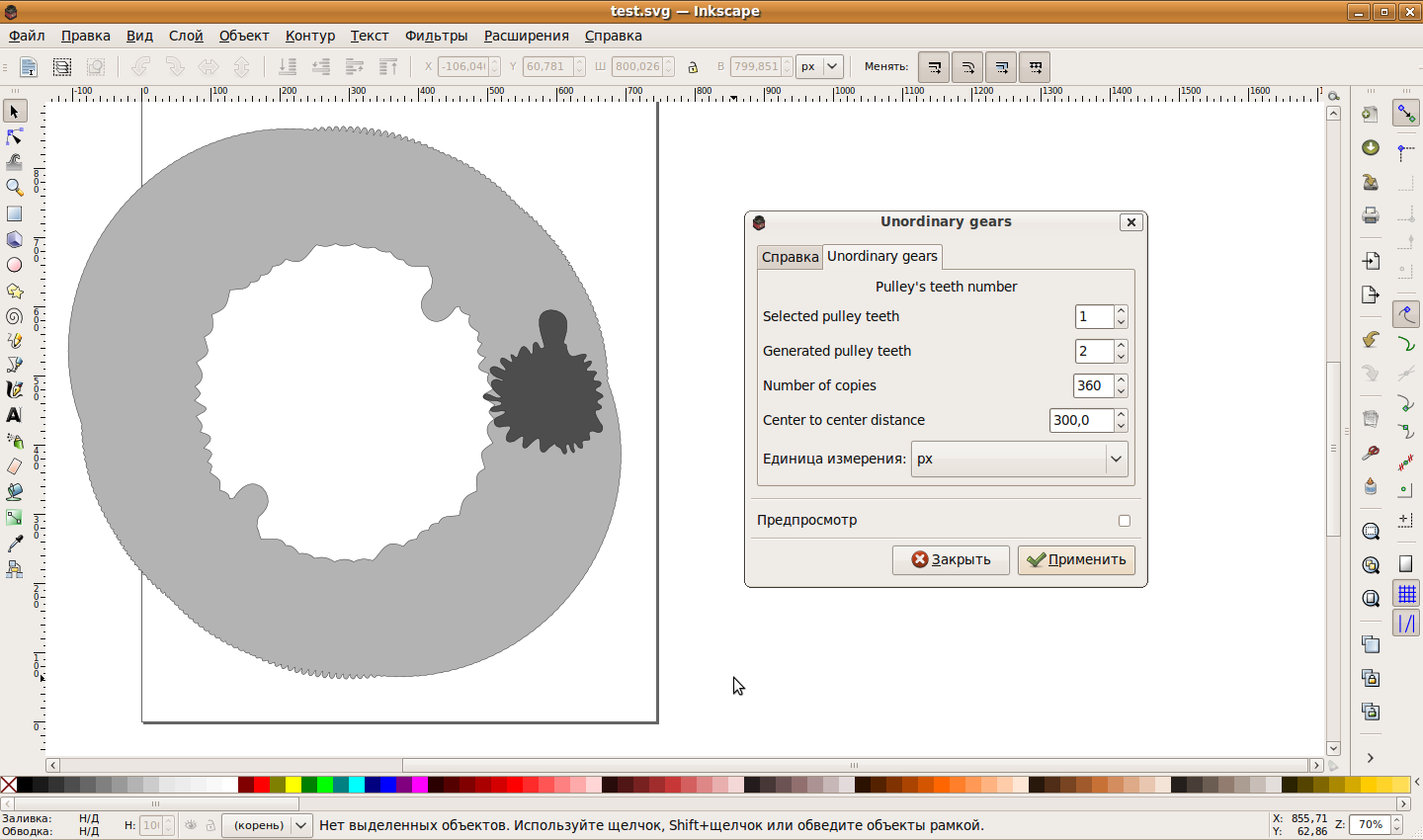Image resolution: width=1423 pixels, height=840 pixels.
Task: Select the Eraser tool
Action: click(14, 466)
